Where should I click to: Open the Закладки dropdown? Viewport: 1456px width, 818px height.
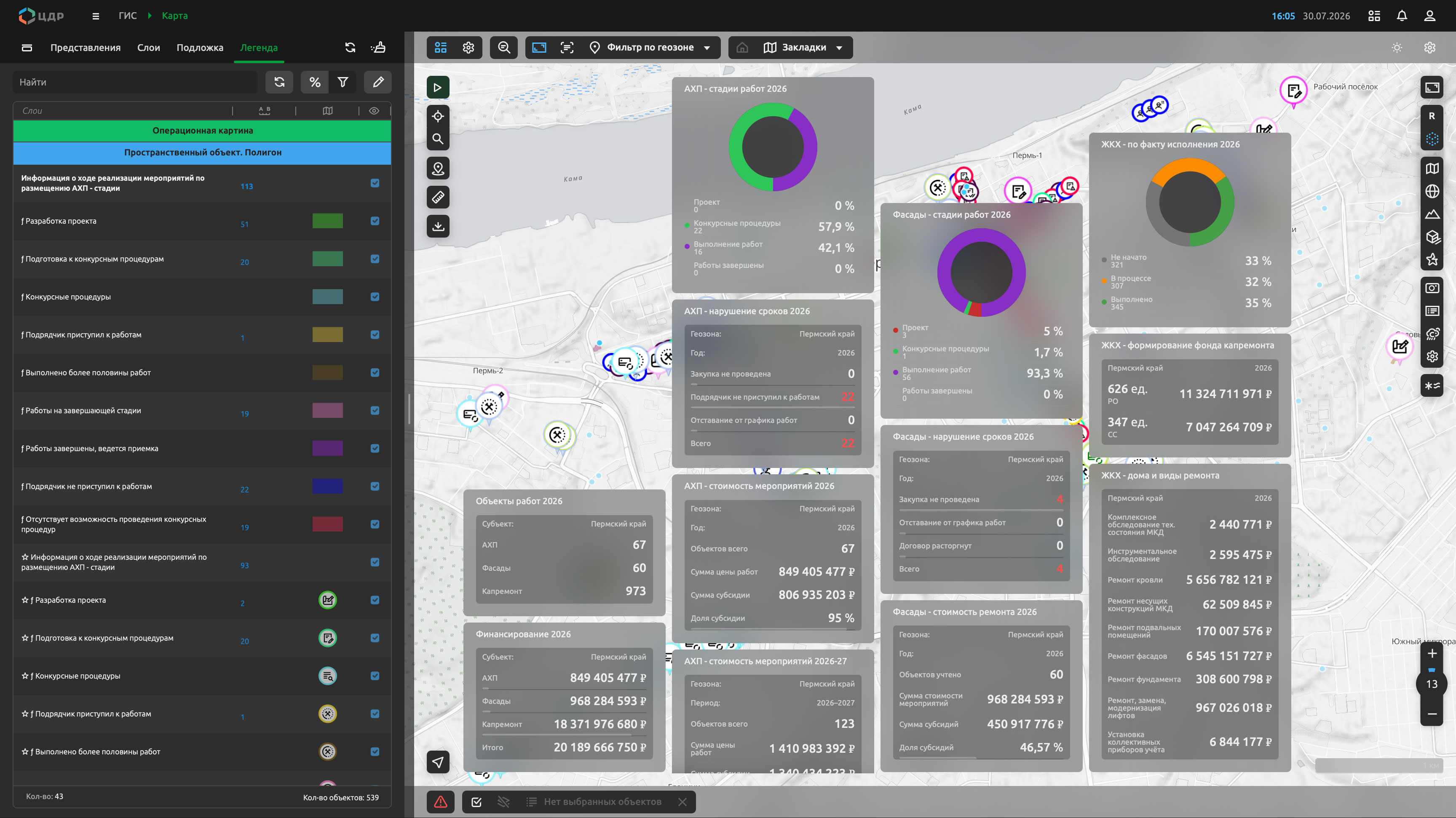(x=803, y=48)
